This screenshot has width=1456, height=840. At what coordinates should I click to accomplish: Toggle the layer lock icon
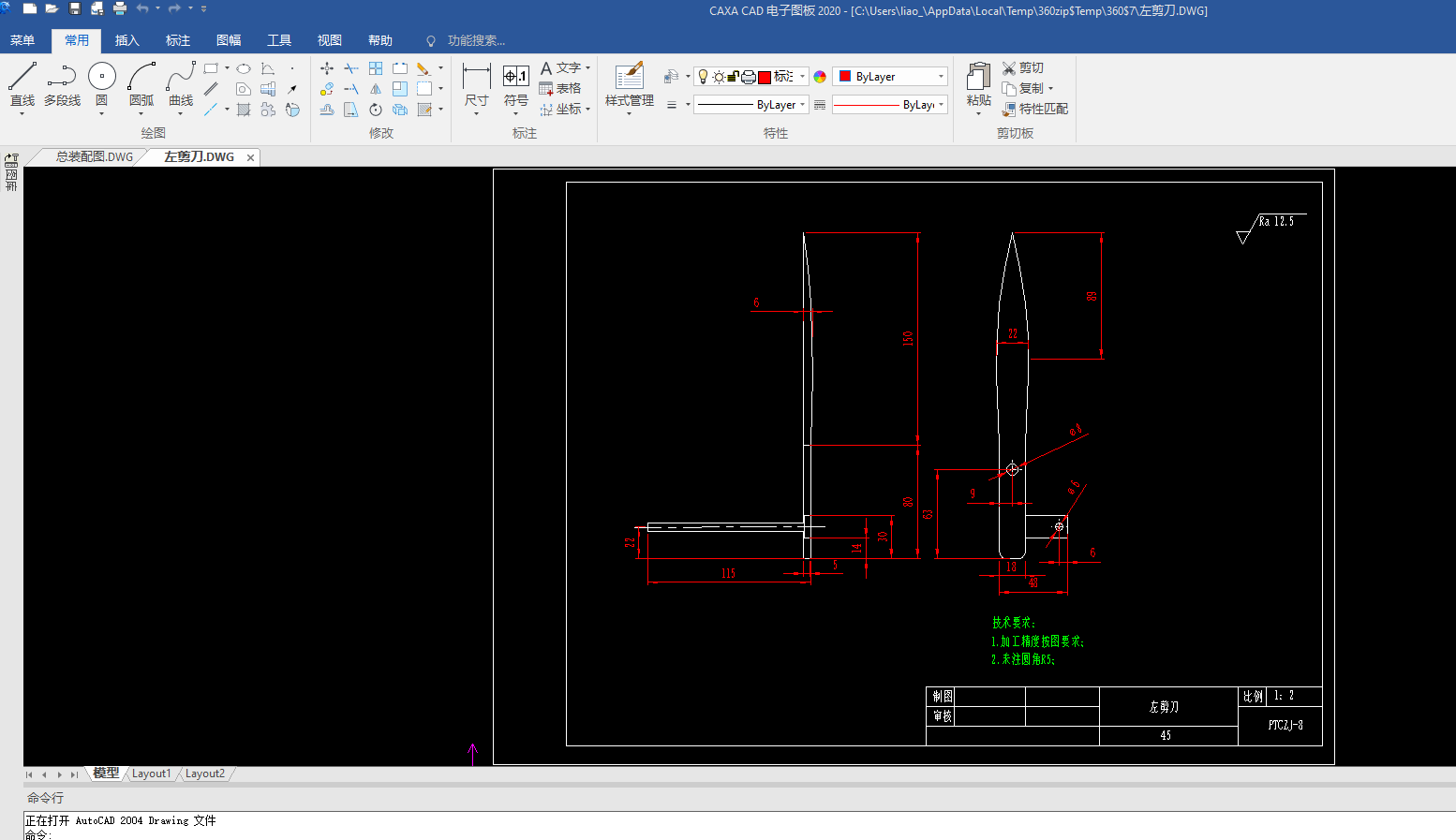point(734,77)
